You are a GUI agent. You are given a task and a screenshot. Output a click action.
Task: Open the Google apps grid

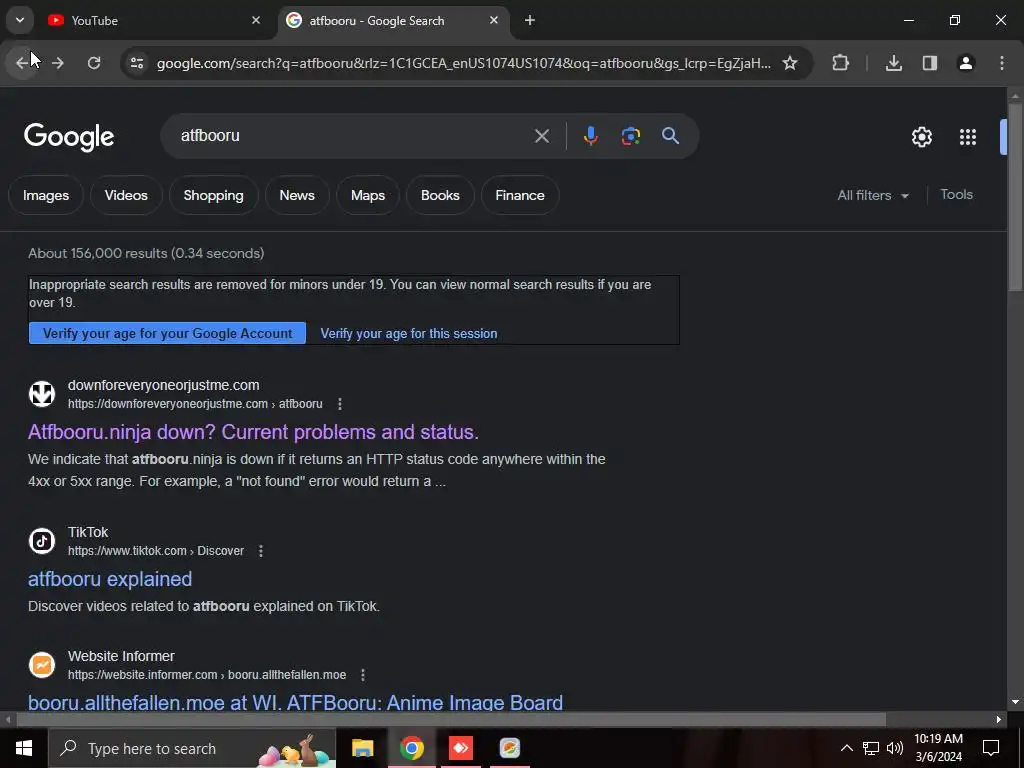point(968,136)
